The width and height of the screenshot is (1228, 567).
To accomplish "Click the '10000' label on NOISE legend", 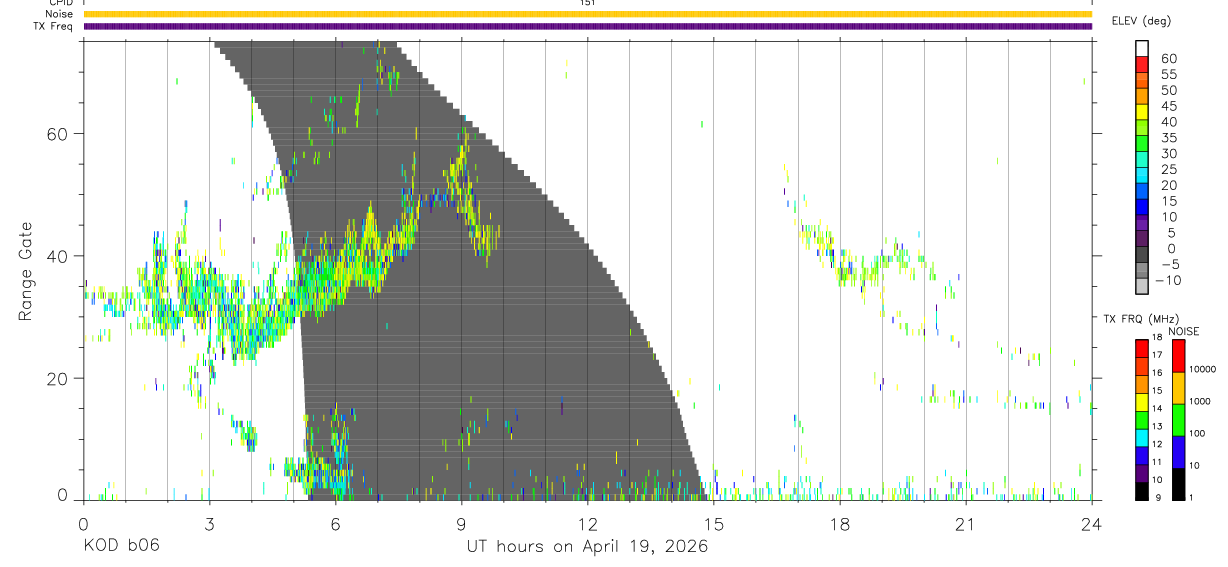I will point(1202,370).
